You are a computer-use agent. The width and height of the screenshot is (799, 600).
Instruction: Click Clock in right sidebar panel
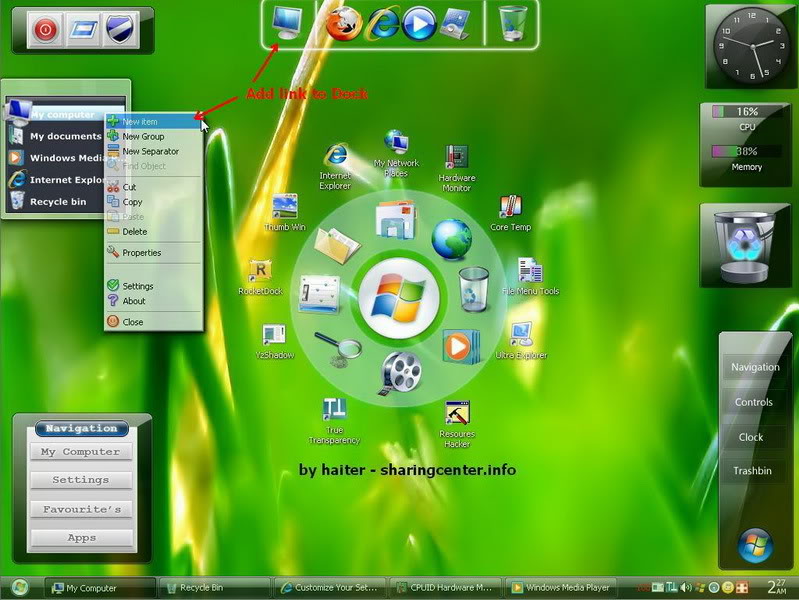(x=751, y=437)
